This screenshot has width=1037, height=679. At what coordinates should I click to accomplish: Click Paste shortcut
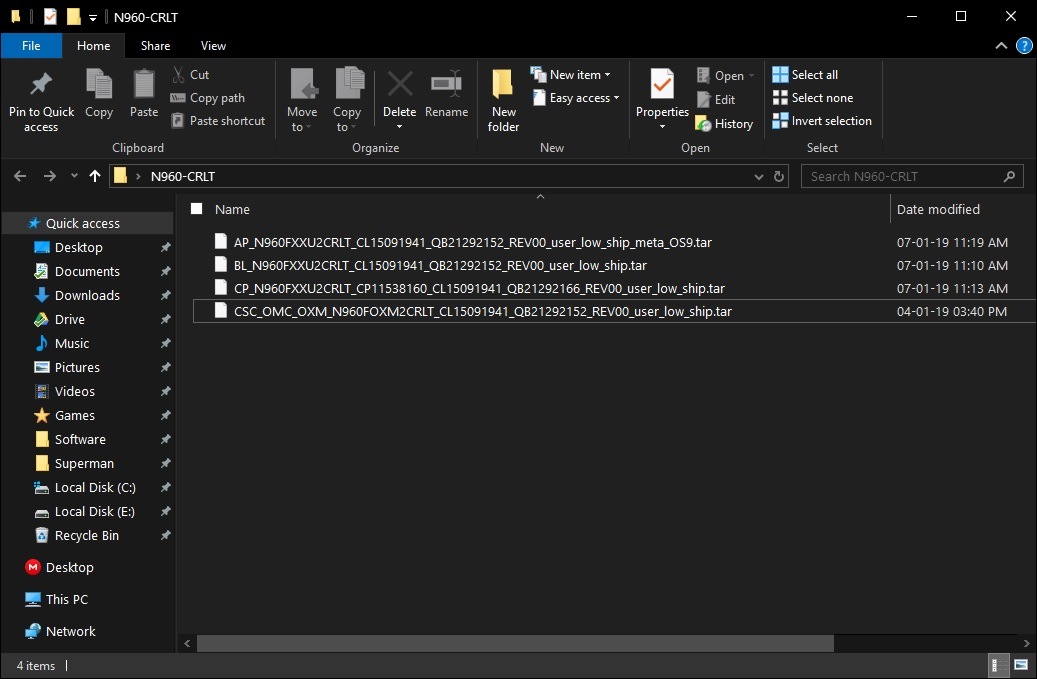point(218,121)
